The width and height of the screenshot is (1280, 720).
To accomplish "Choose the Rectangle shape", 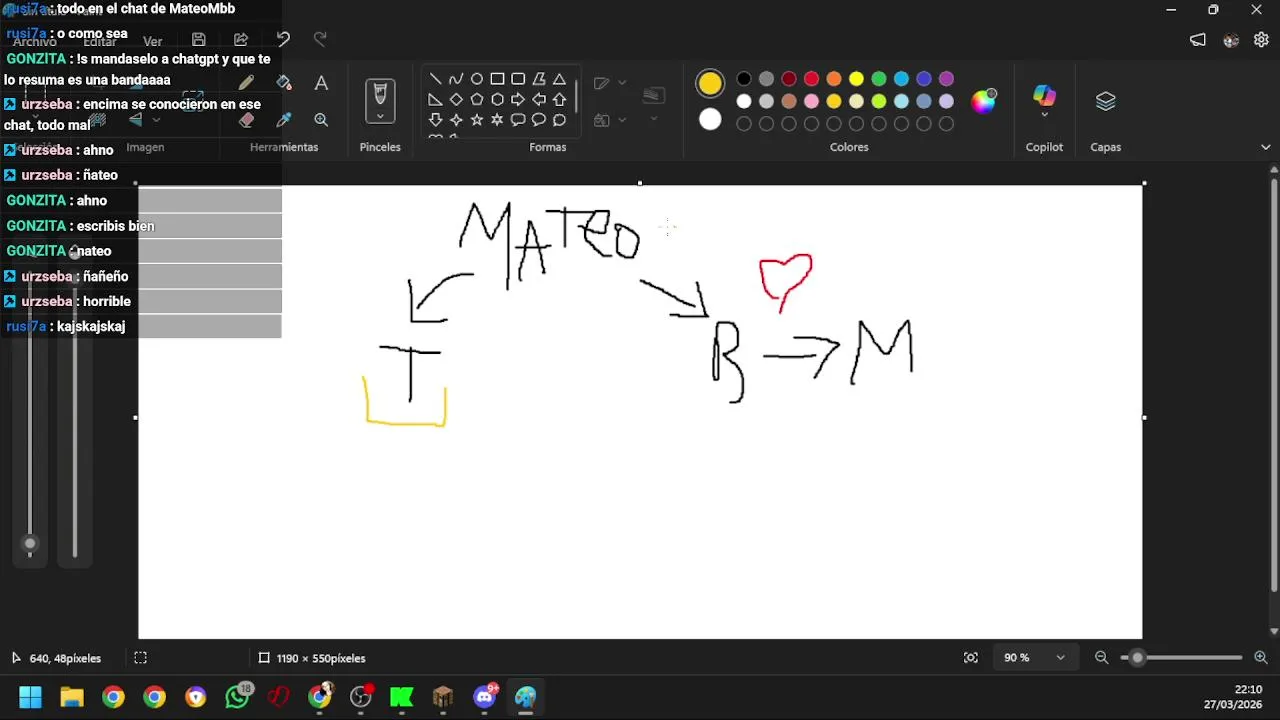I will 497,79.
